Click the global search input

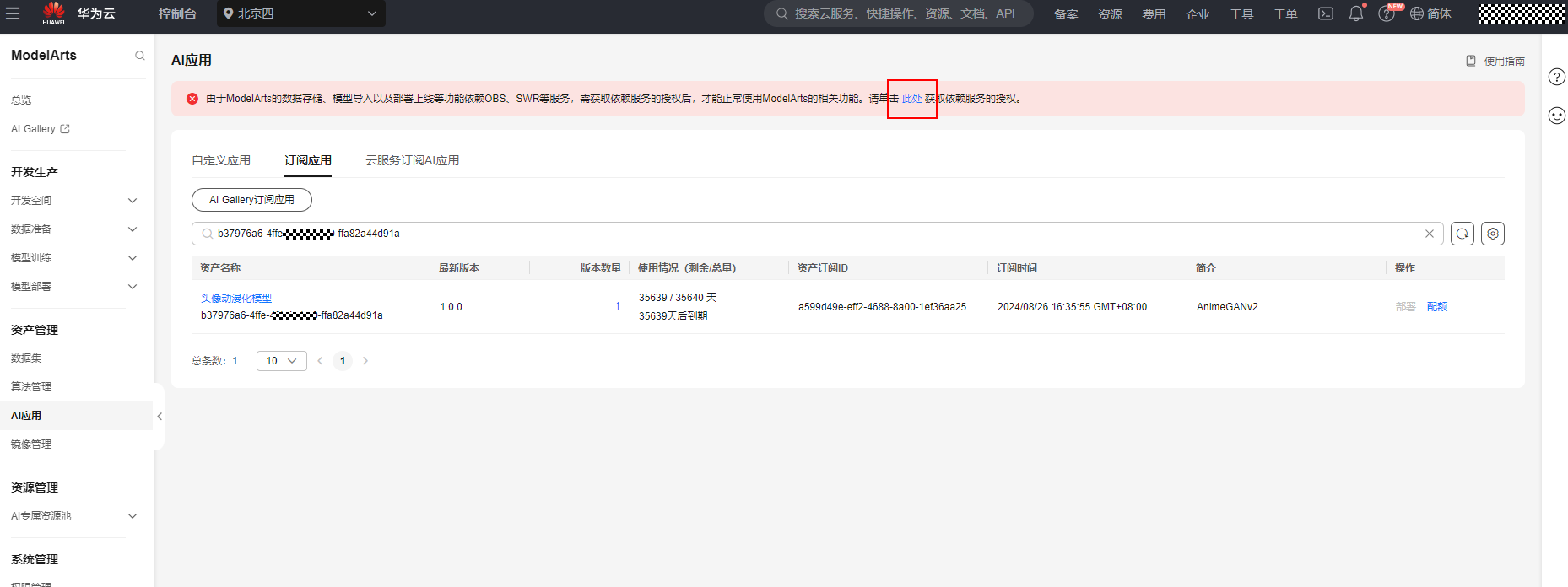(899, 13)
